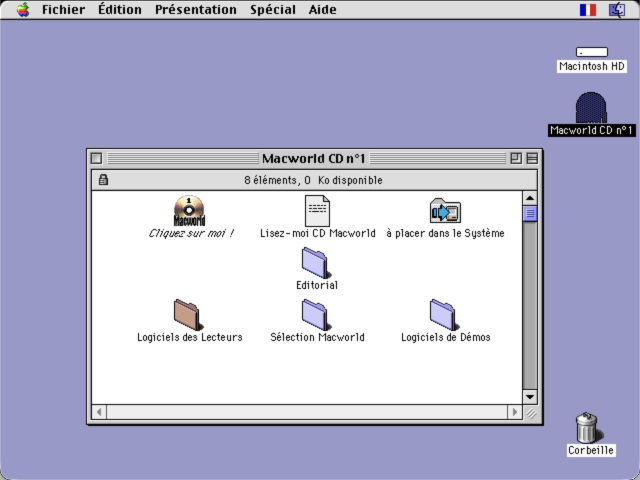Click the lock icon in window header
Image resolution: width=640 pixels, height=480 pixels.
pyautogui.click(x=103, y=180)
